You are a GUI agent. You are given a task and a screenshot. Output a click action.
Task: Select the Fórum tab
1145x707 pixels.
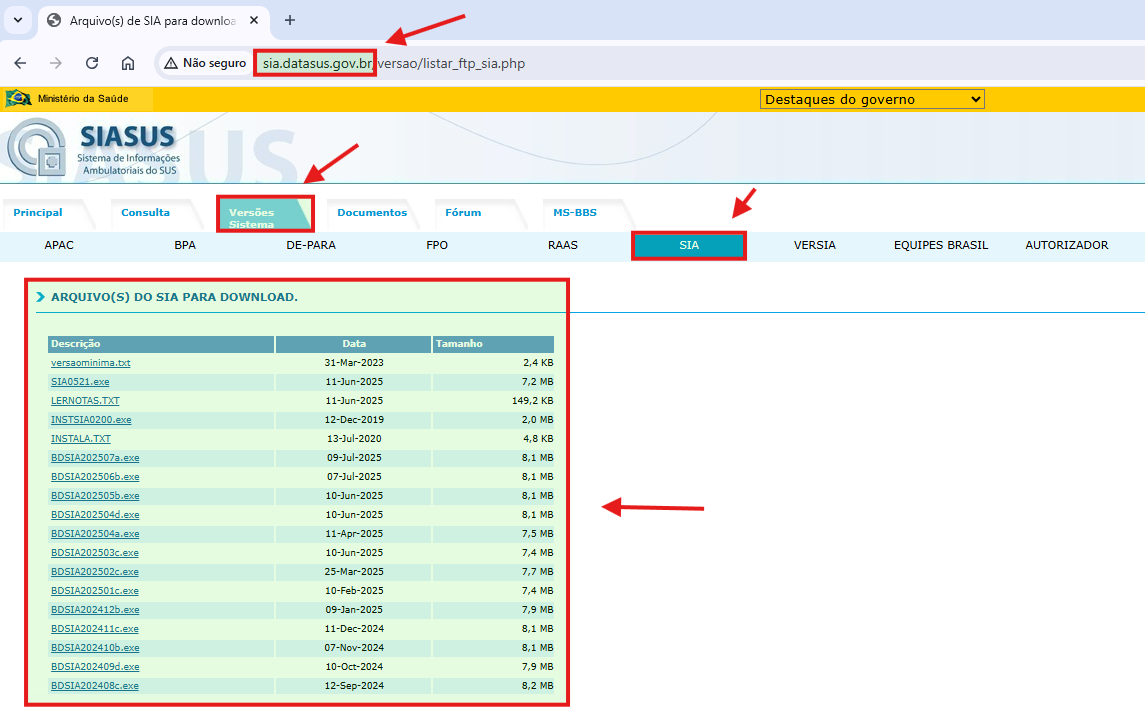point(463,213)
